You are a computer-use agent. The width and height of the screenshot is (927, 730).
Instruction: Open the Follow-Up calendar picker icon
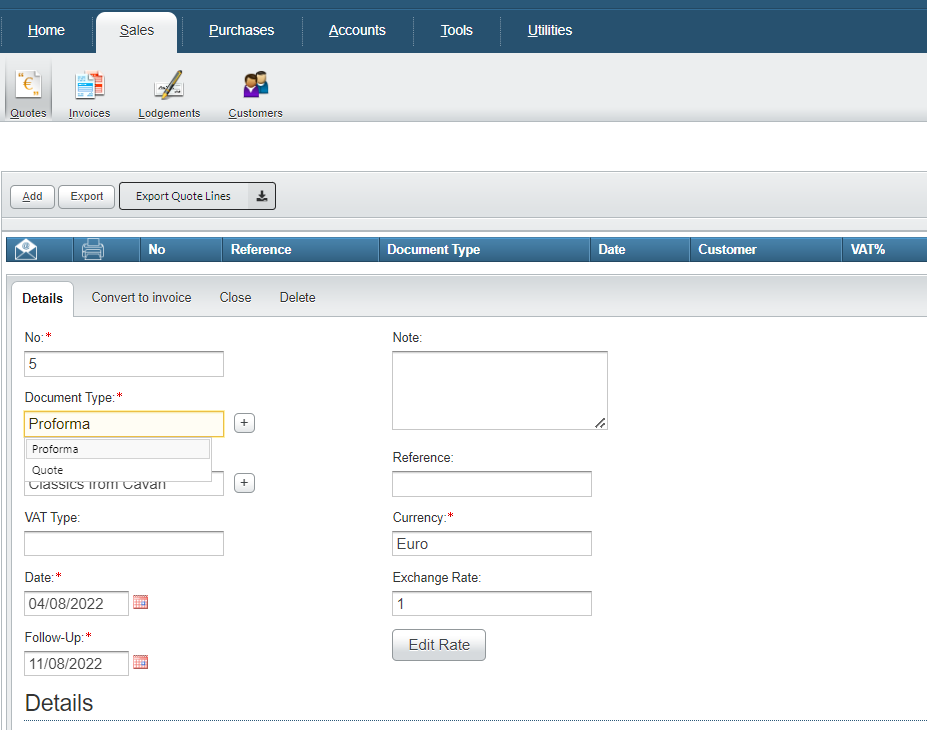pos(141,662)
